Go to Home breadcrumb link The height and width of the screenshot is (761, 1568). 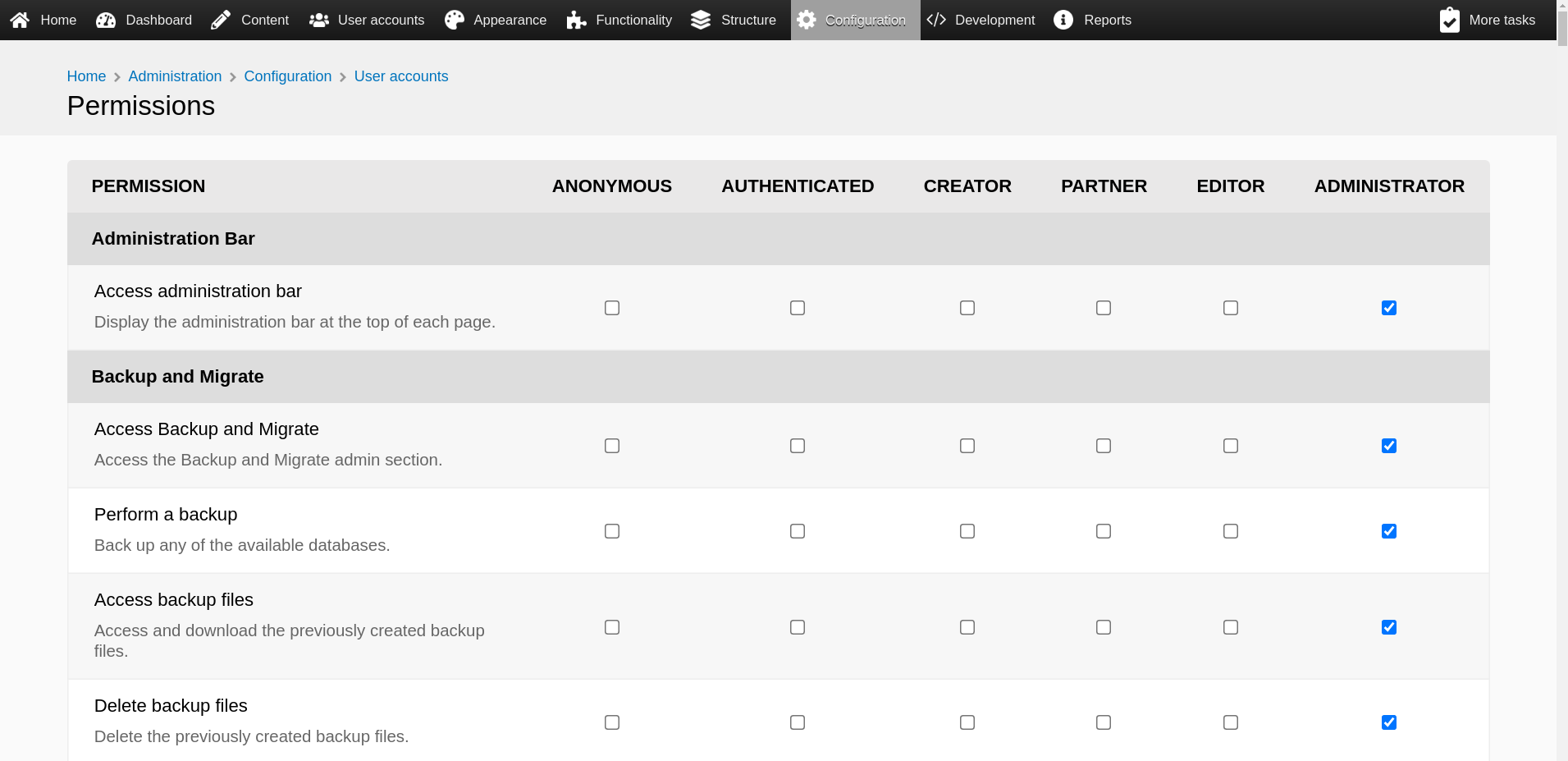pyautogui.click(x=86, y=76)
